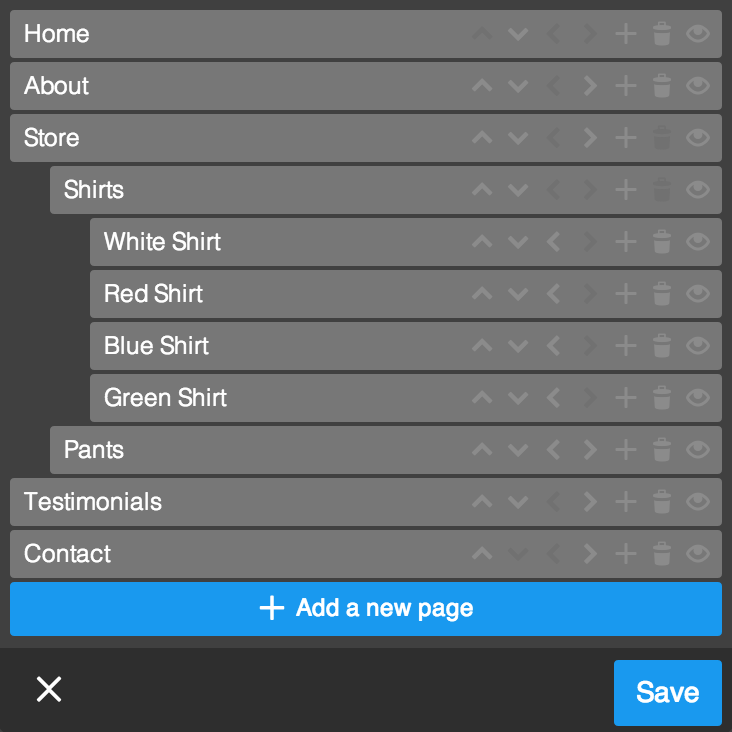Toggle visibility of the Home page

(698, 34)
